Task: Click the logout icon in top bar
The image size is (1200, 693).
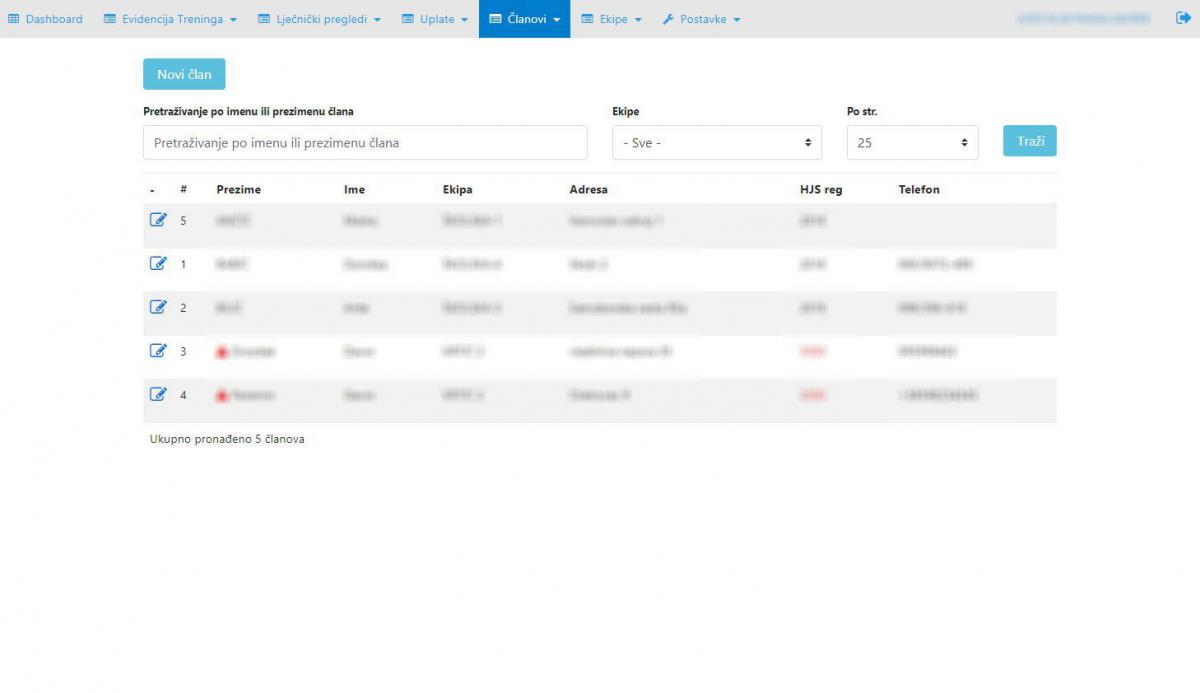Action: click(x=1183, y=18)
